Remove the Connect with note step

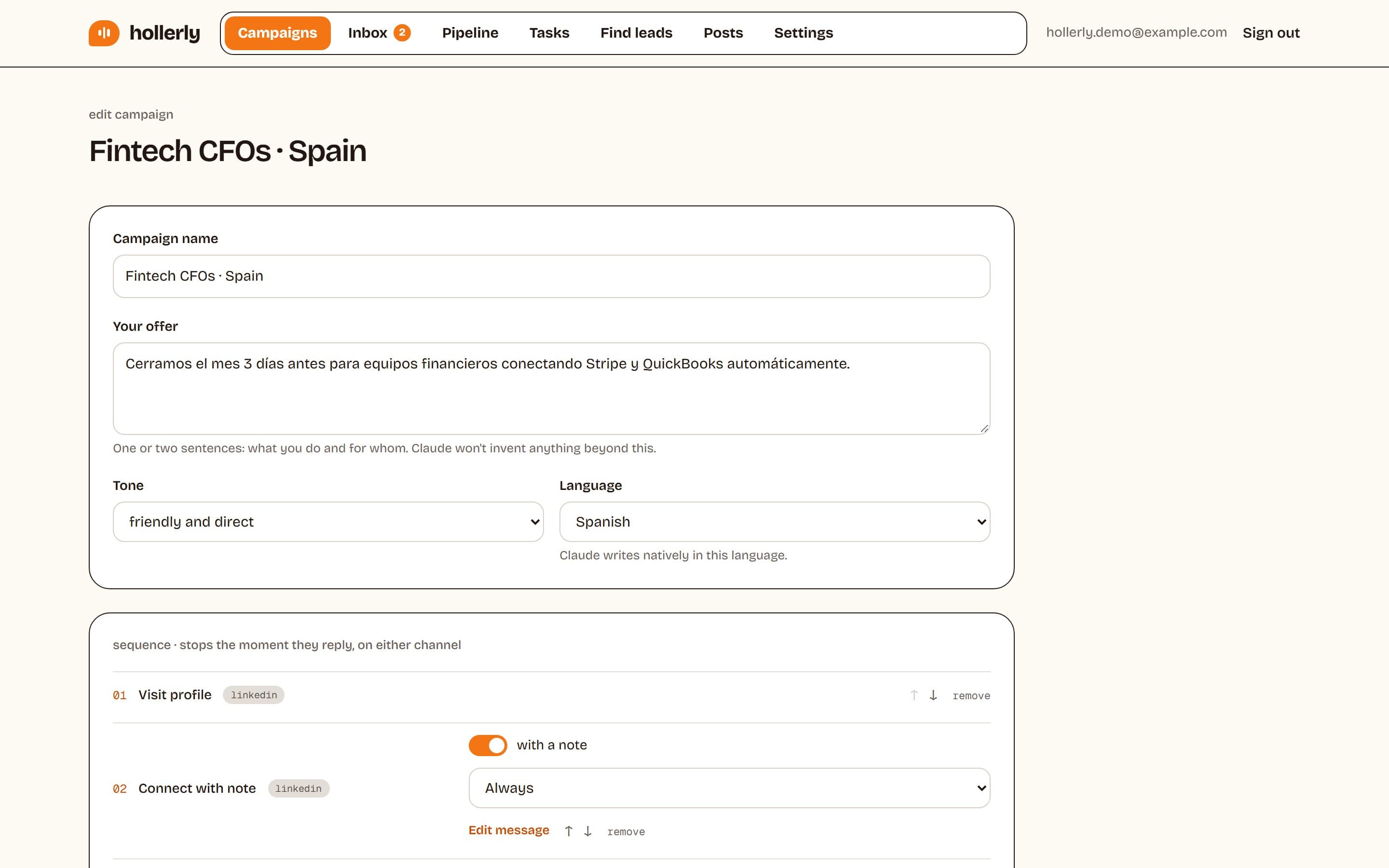tap(626, 832)
